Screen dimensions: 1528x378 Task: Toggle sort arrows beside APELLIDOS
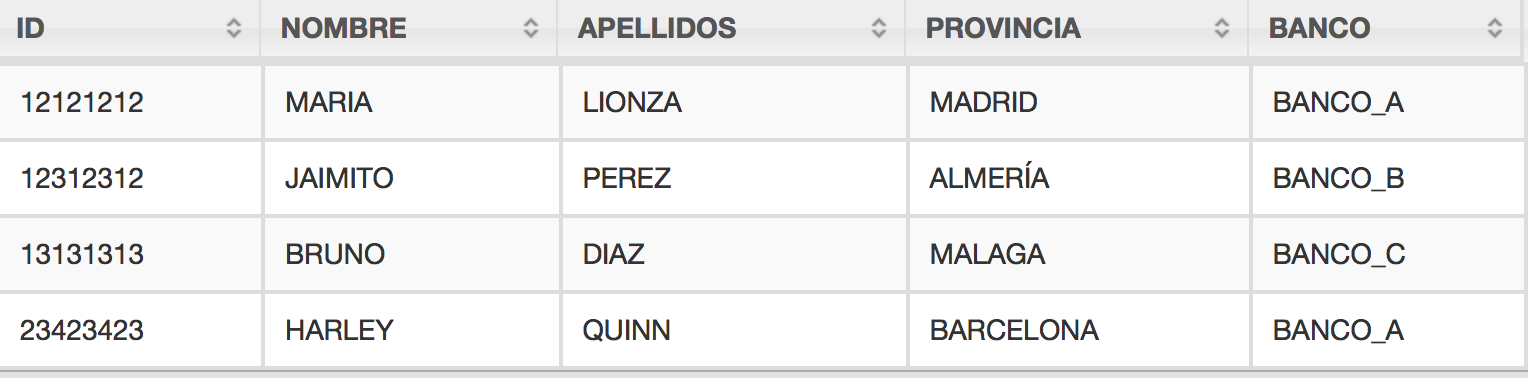[879, 28]
